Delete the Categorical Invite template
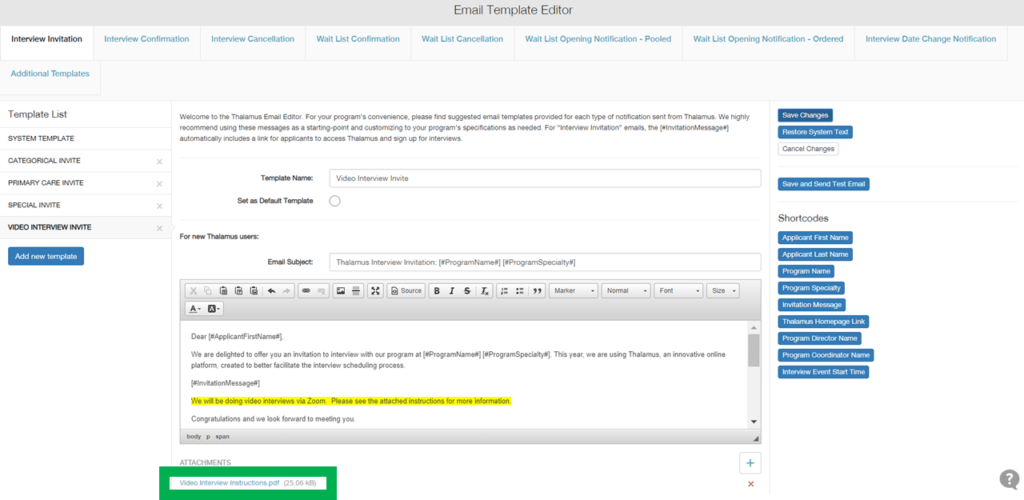 tap(159, 161)
